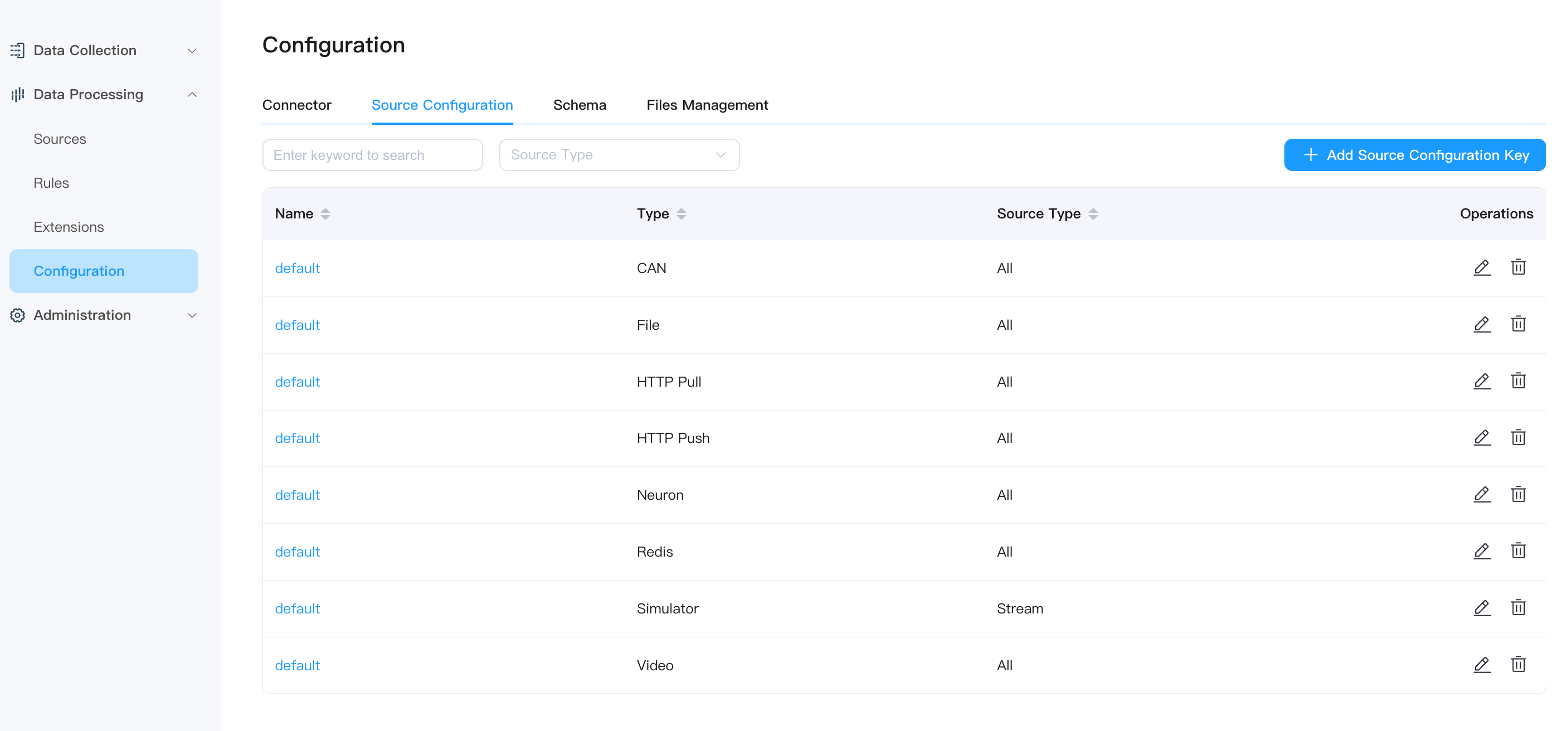Screen dimensions: 1568x731
Task: Expand the Data Collection menu
Action: pos(104,51)
